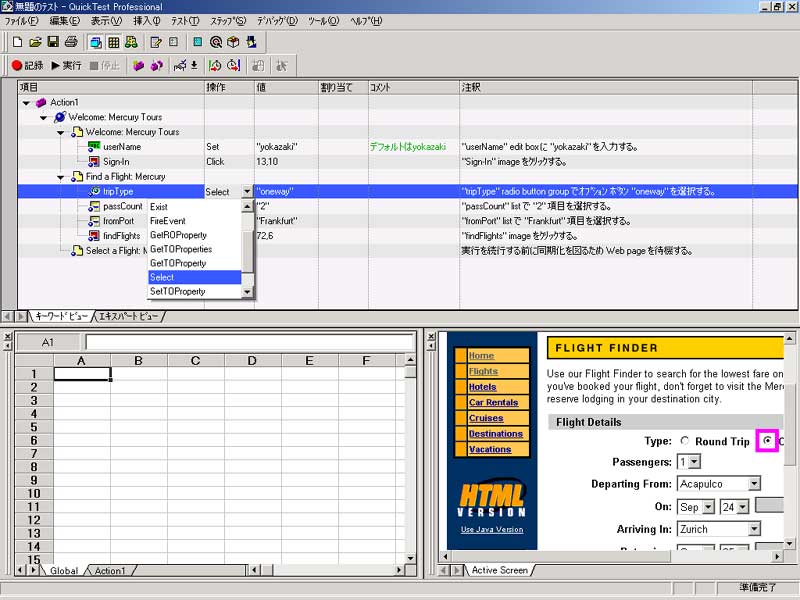Collapse the Action1 tree node
800x600 pixels.
coord(26,103)
